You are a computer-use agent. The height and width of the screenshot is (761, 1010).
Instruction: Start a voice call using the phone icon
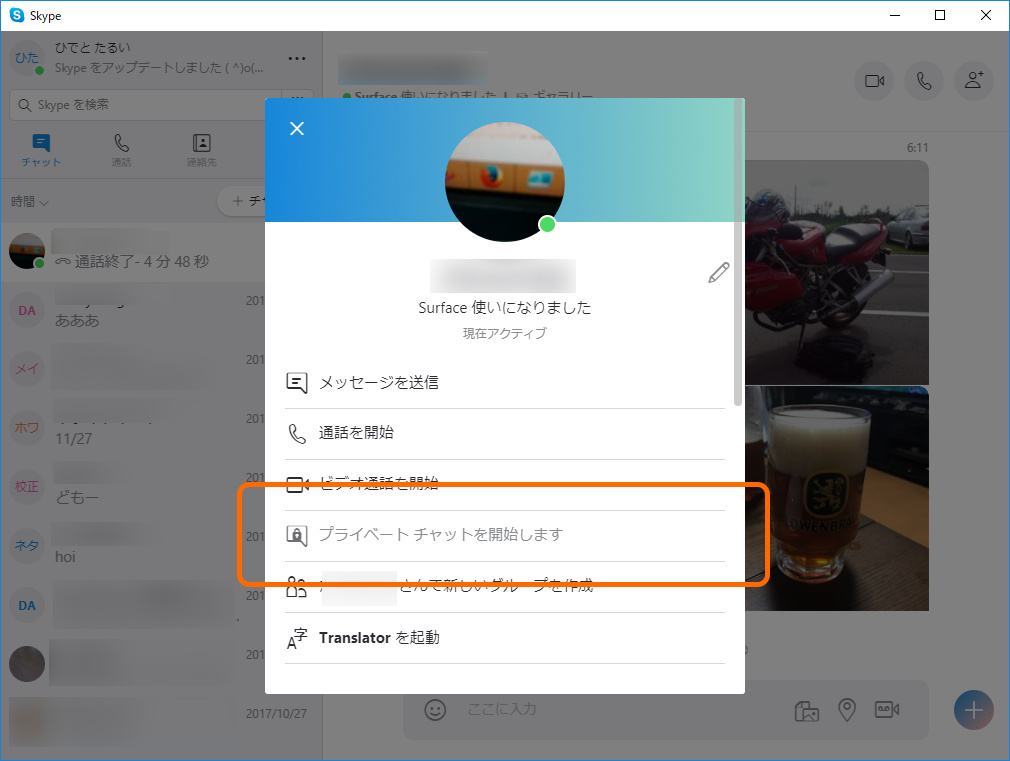tap(923, 81)
